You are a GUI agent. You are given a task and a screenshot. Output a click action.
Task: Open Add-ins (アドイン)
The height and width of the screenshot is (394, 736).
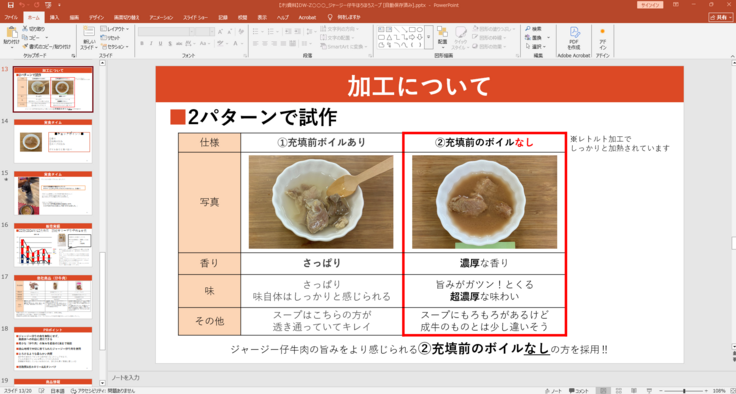pyautogui.click(x=603, y=38)
